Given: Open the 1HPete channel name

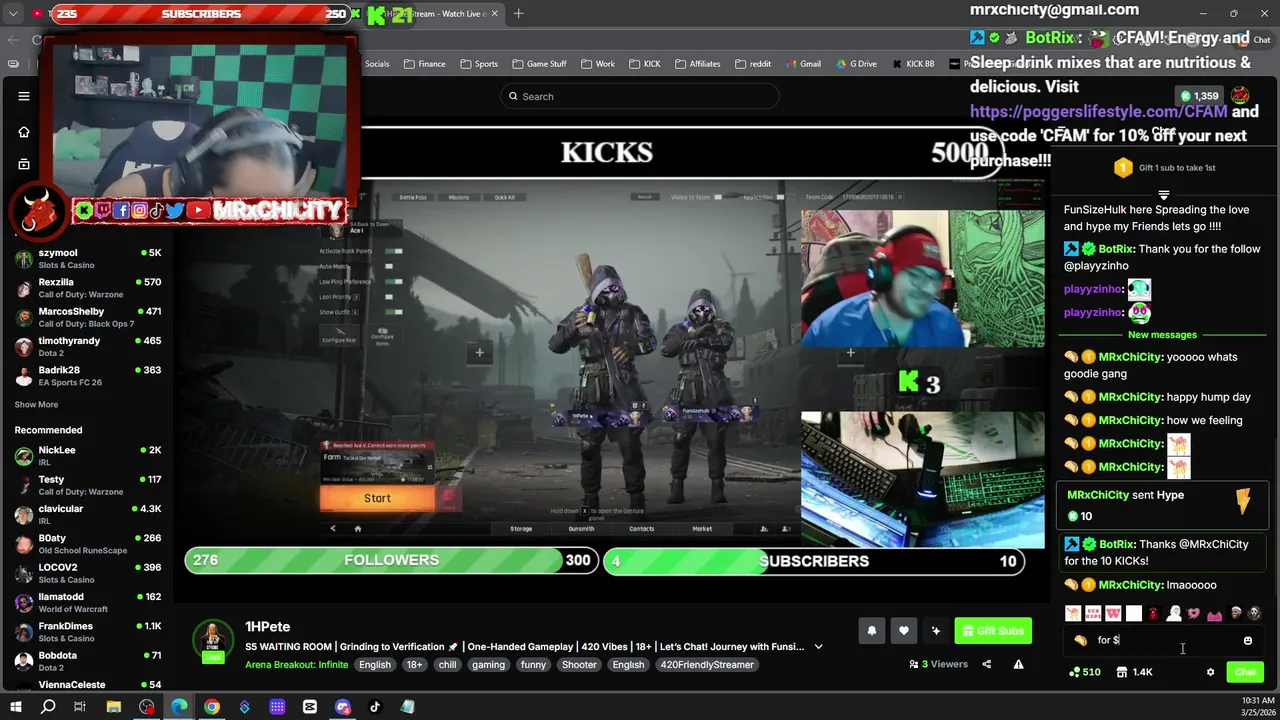Looking at the screenshot, I should (x=268, y=627).
